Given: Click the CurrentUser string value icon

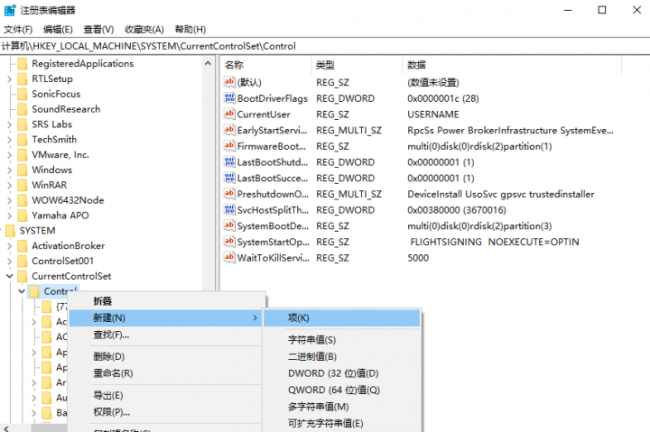Looking at the screenshot, I should point(229,114).
